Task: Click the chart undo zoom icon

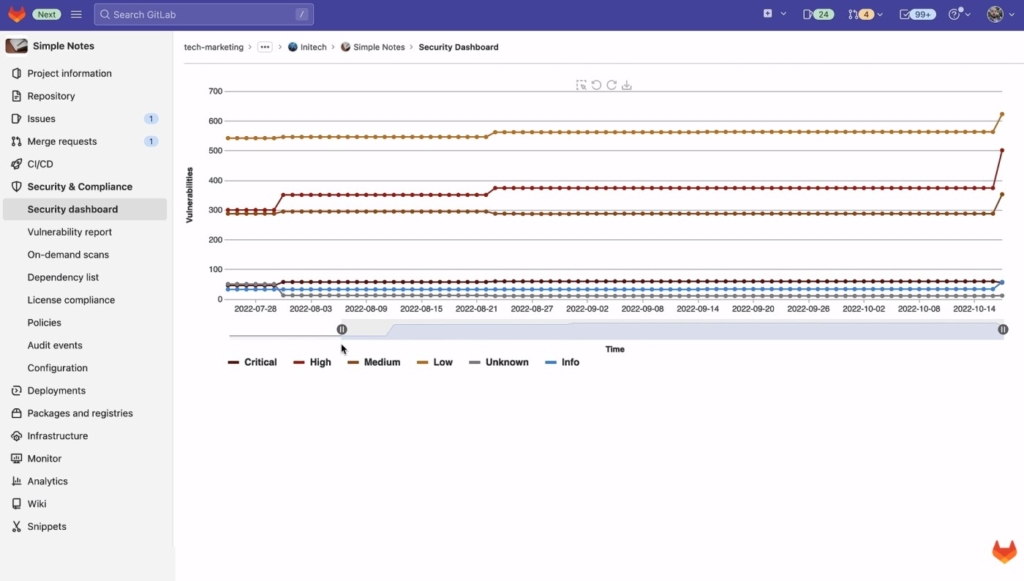Action: (x=597, y=85)
